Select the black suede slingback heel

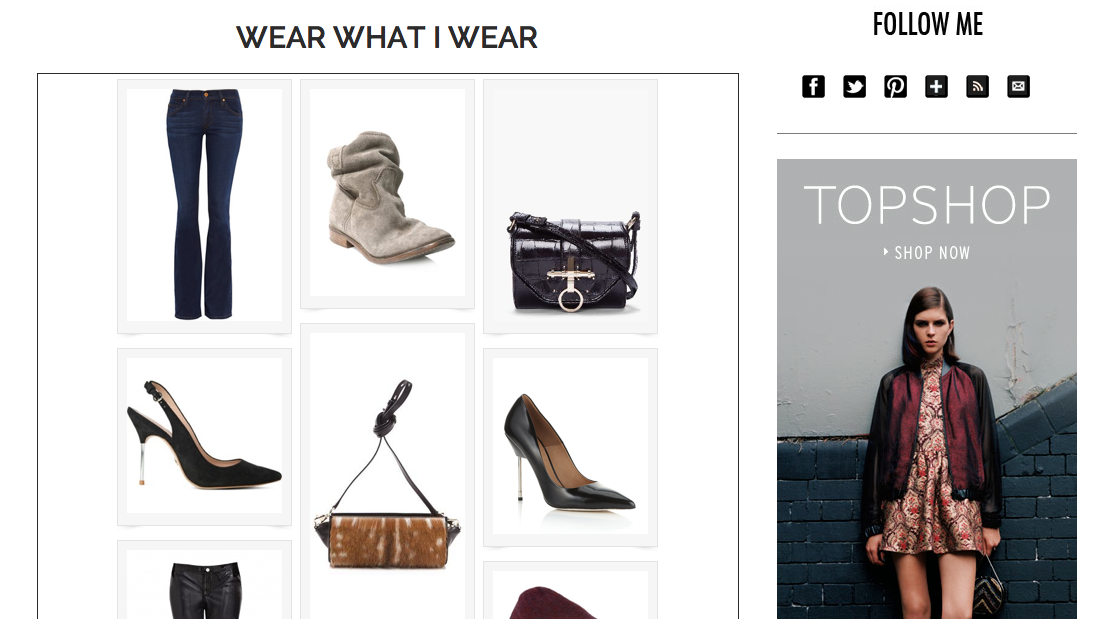204,436
